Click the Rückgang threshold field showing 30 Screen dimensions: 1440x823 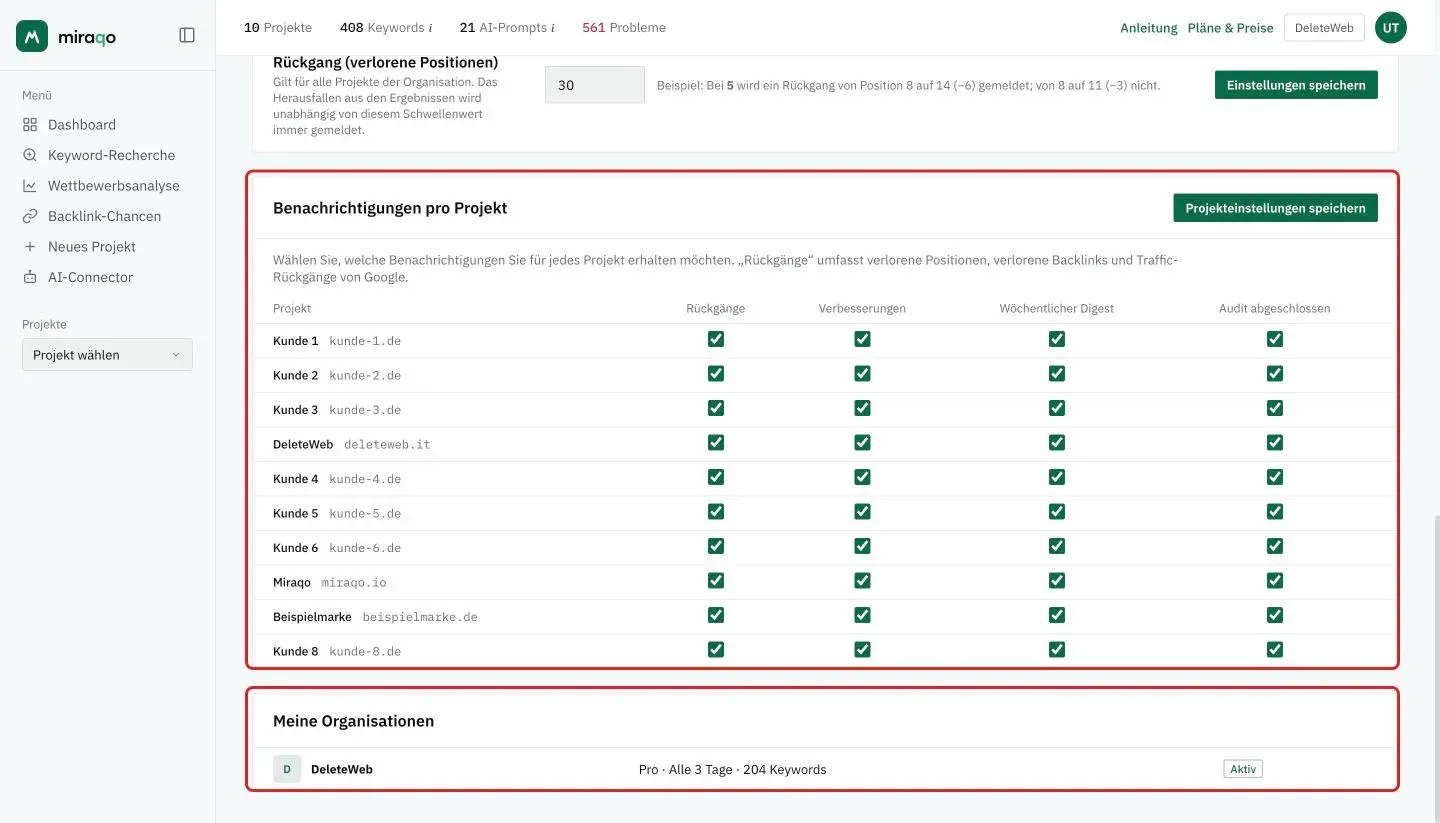(x=595, y=85)
